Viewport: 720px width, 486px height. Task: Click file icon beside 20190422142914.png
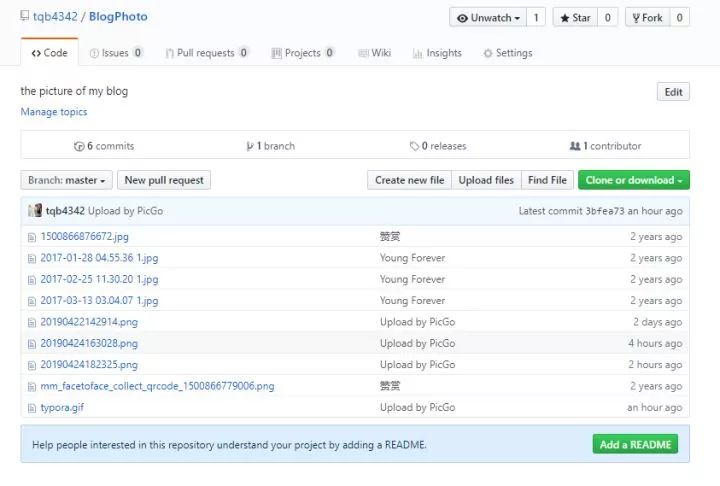click(32, 322)
